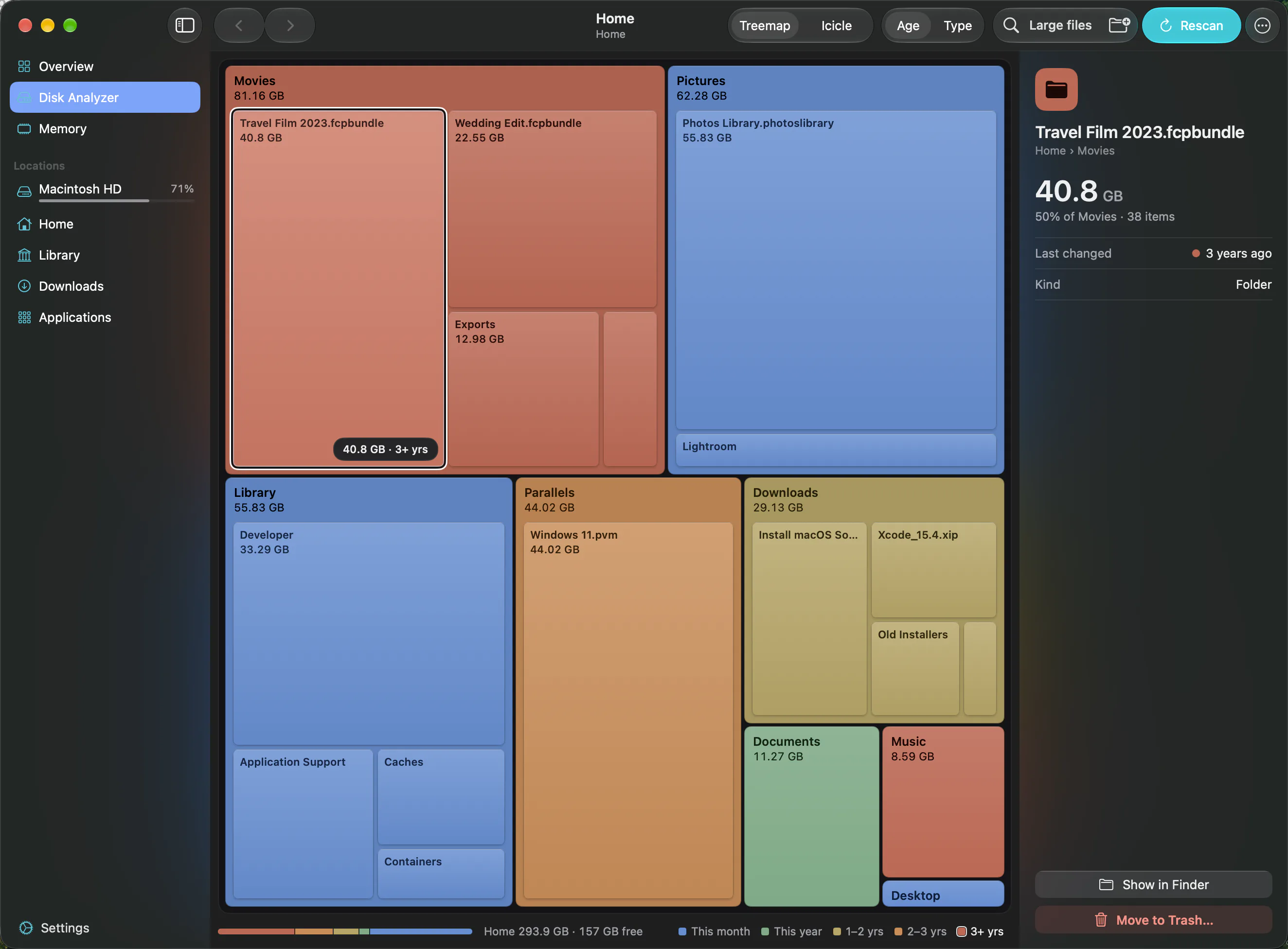This screenshot has width=1288, height=949.
Task: Click the folder icon in the details panel
Action: point(1056,89)
